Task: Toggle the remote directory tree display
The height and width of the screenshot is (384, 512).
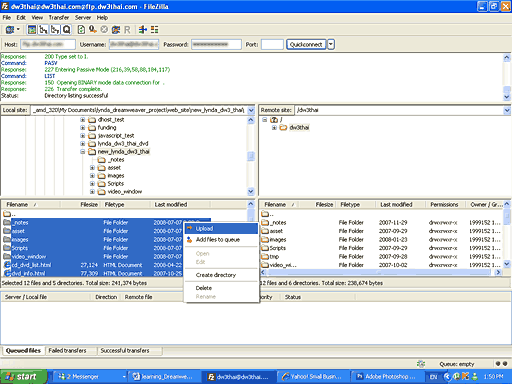Action: pos(55,30)
